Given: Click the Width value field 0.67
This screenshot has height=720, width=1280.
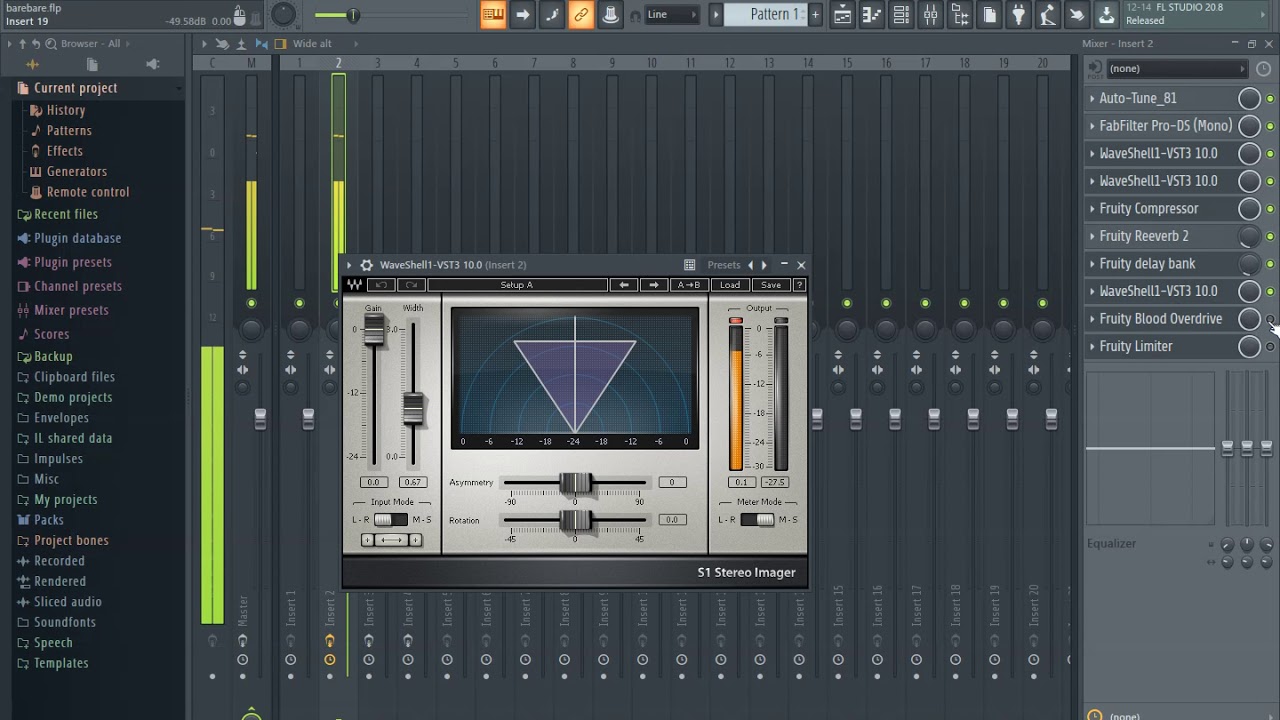Looking at the screenshot, I should pyautogui.click(x=412, y=482).
